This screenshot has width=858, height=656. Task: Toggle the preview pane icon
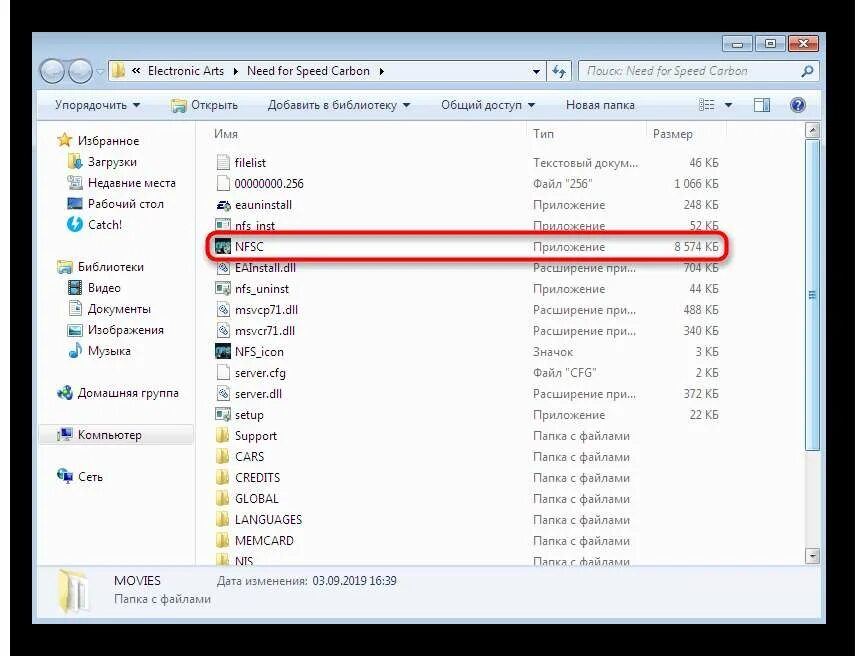click(762, 105)
